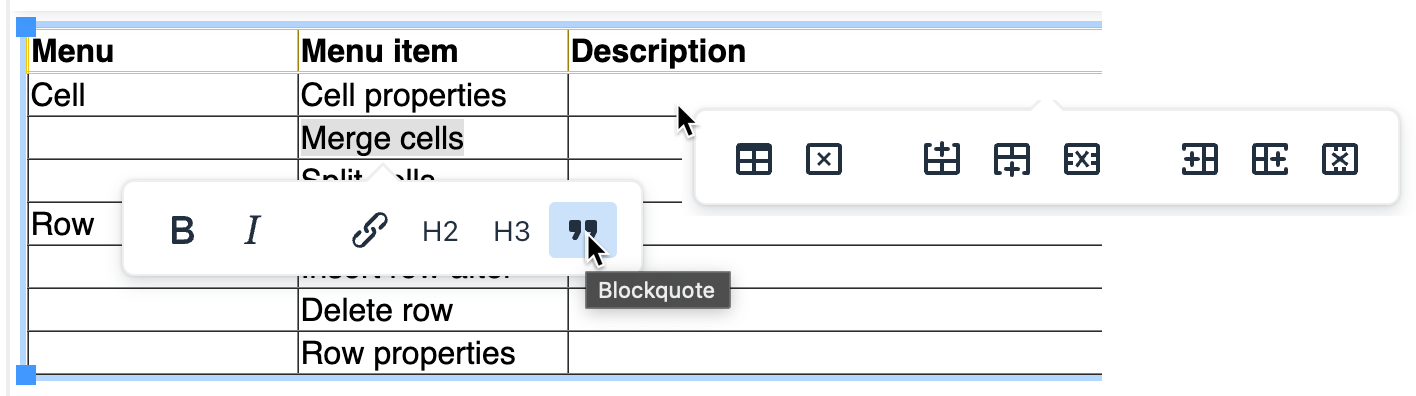The image size is (1416, 396).
Task: Toggle the Blockquote button
Action: tap(583, 230)
